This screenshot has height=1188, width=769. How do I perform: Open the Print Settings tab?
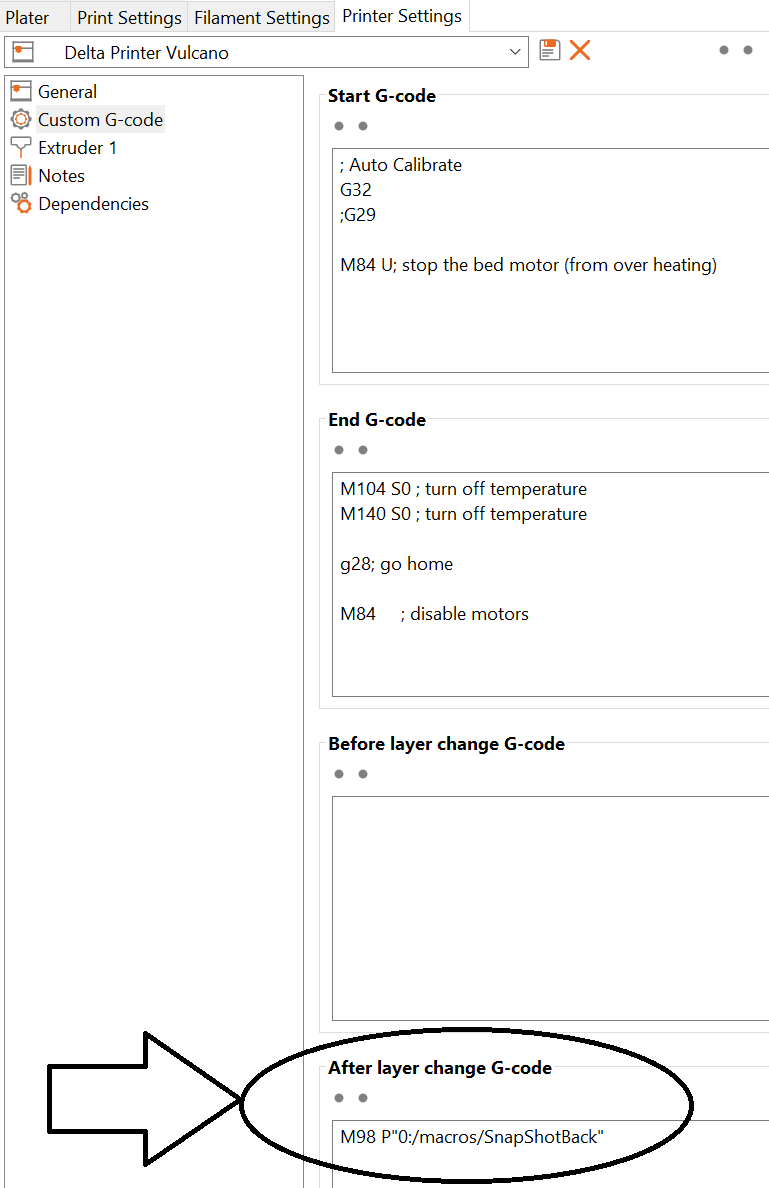(x=129, y=17)
